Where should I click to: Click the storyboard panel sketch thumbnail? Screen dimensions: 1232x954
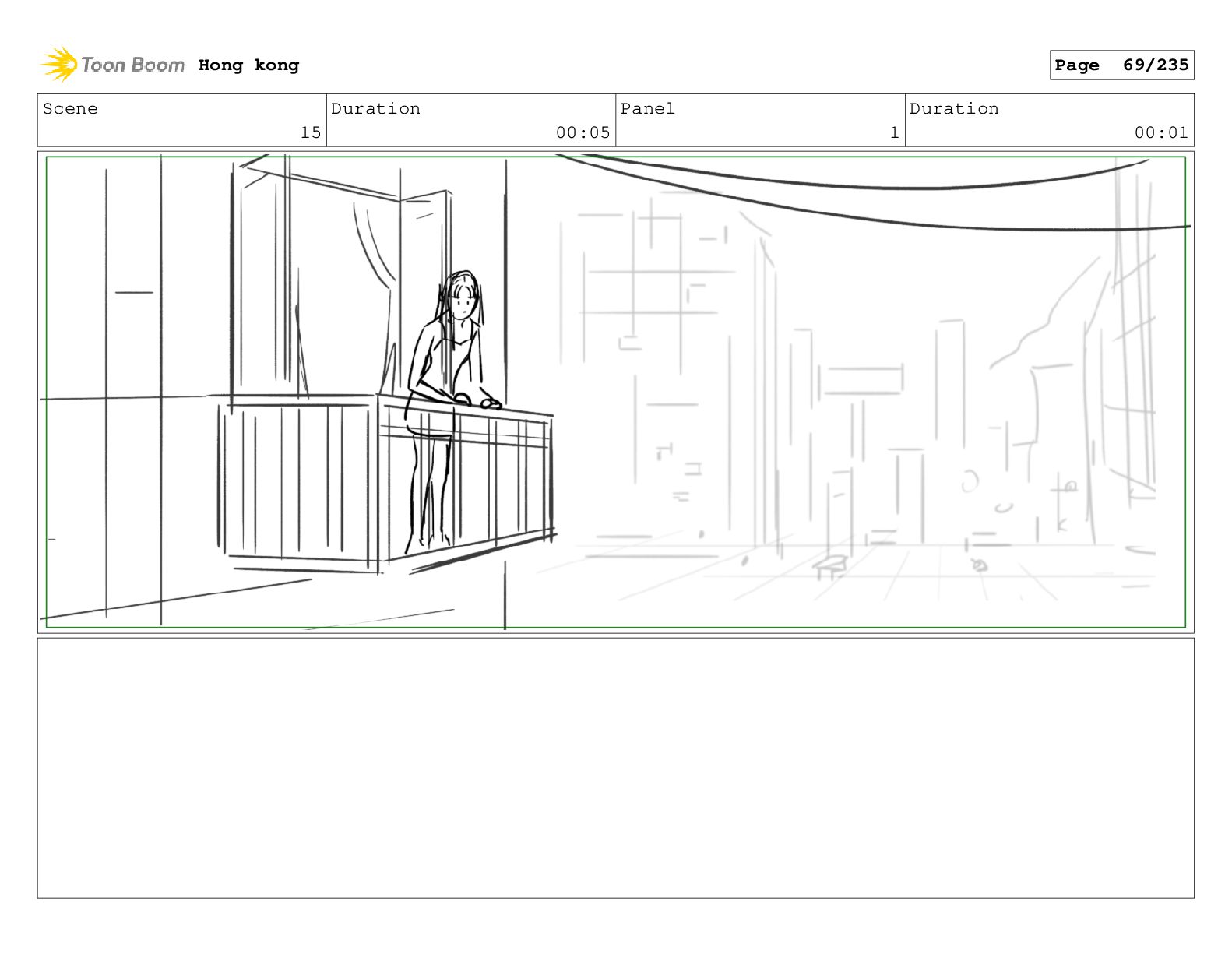pos(615,392)
